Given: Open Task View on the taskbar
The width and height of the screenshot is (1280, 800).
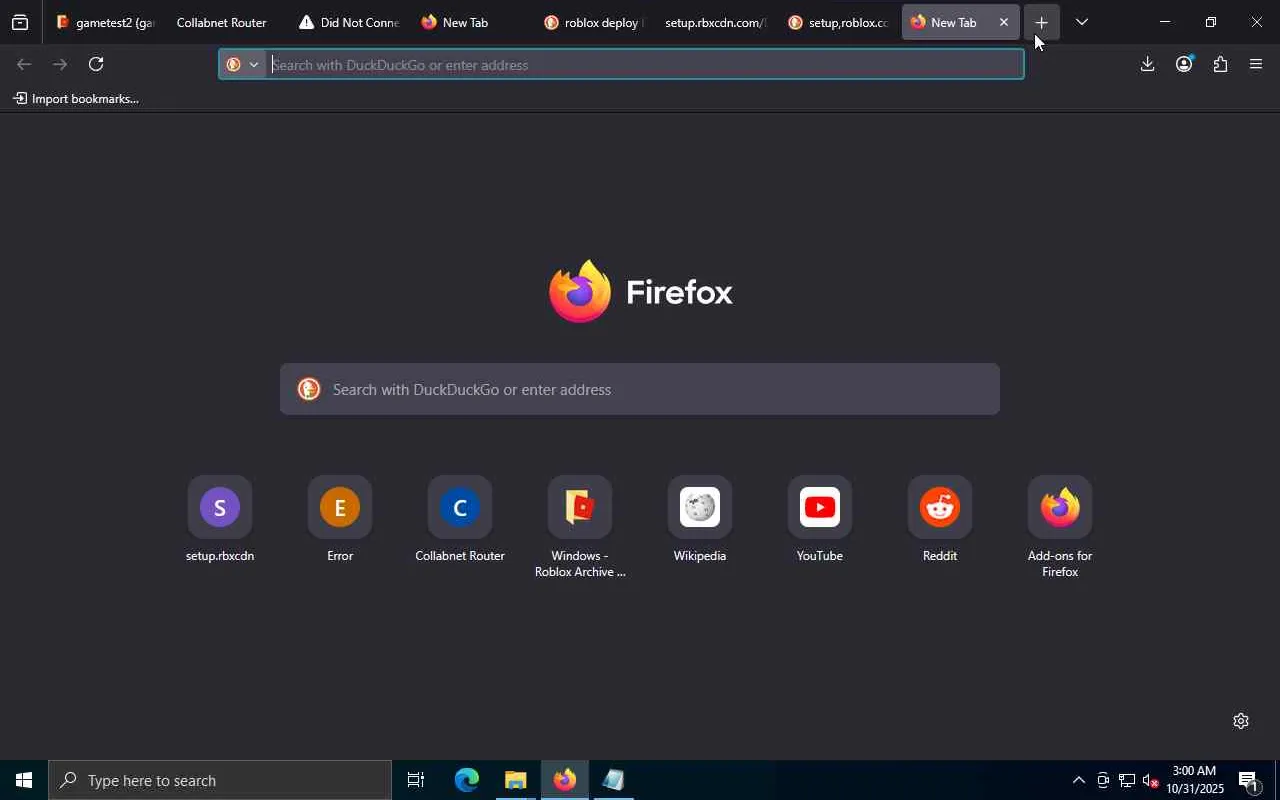Looking at the screenshot, I should point(416,780).
